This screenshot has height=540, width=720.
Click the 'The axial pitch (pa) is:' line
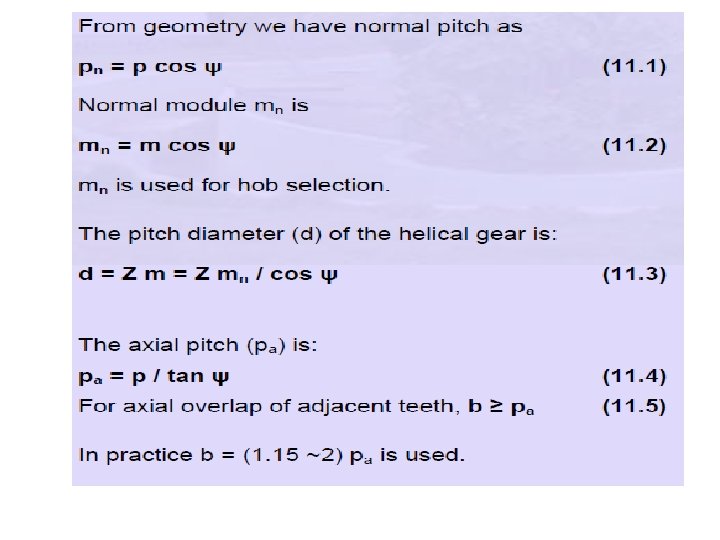[x=198, y=345]
